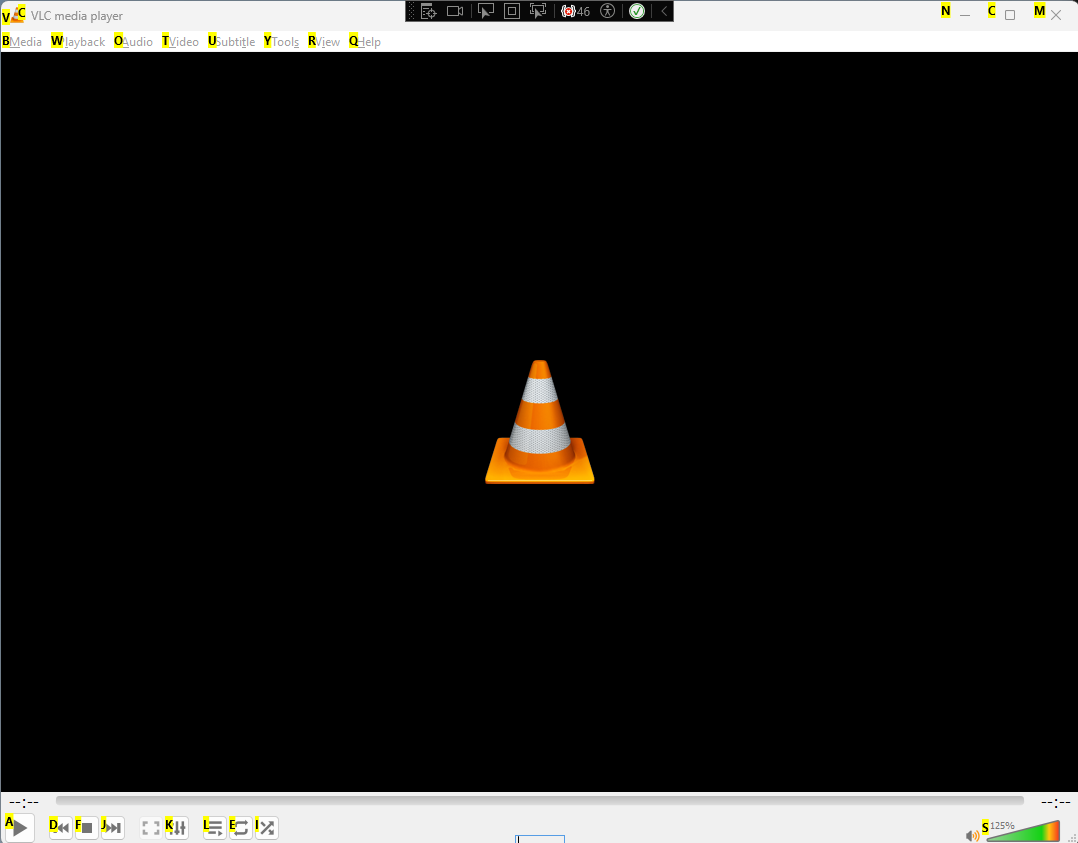Open the View menu
Image resolution: width=1078 pixels, height=843 pixels.
[324, 42]
